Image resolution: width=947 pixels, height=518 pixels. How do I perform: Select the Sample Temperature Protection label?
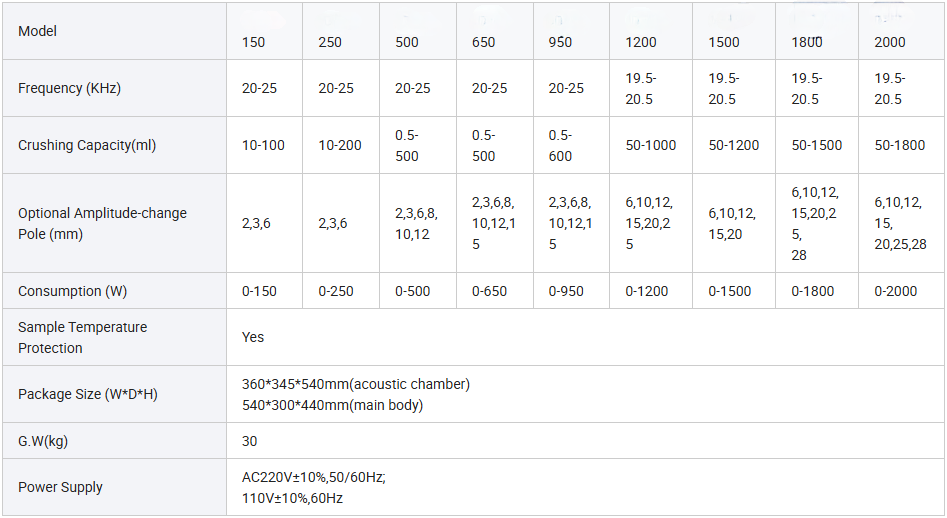(82, 337)
